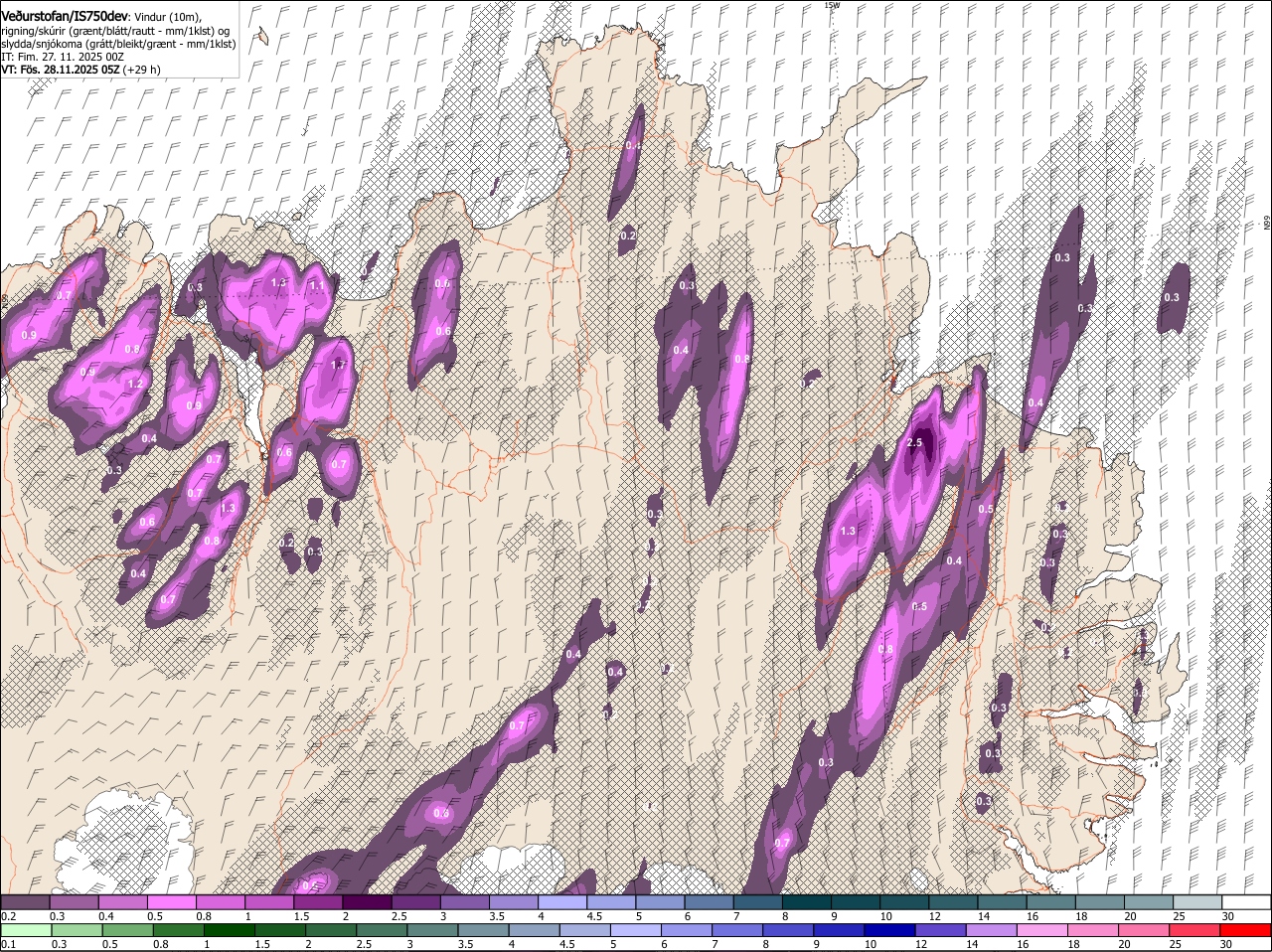The width and height of the screenshot is (1272, 952).
Task: Select the 0.3–0.4 purple legend swatch
Action: pyautogui.click(x=74, y=902)
